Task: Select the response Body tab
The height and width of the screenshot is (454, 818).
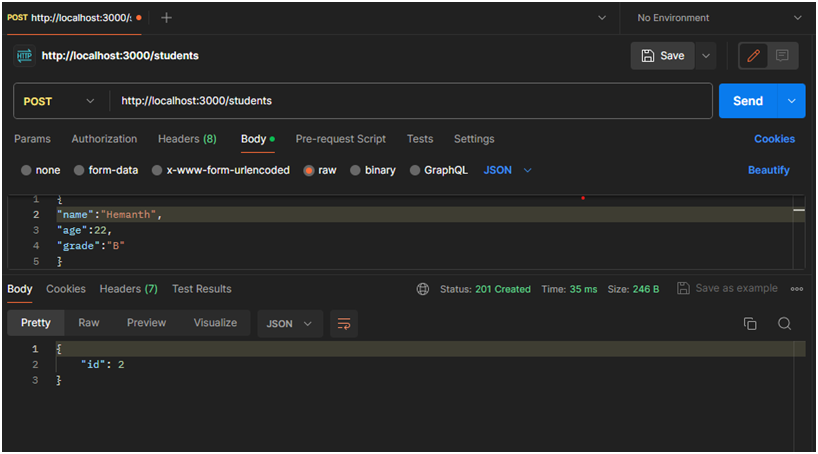Action: click(x=20, y=289)
